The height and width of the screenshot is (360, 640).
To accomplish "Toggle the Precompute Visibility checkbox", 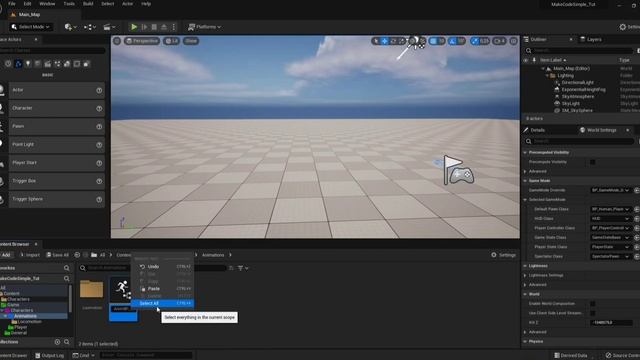I will tap(593, 162).
